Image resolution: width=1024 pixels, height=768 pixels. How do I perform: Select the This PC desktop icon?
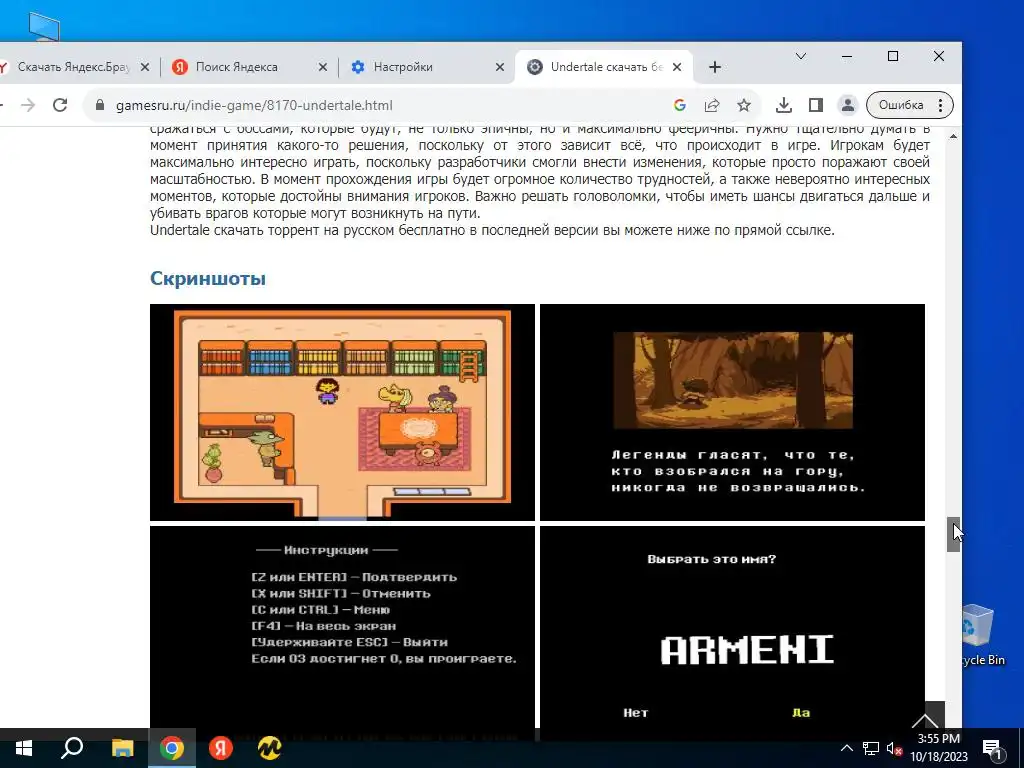tap(44, 26)
